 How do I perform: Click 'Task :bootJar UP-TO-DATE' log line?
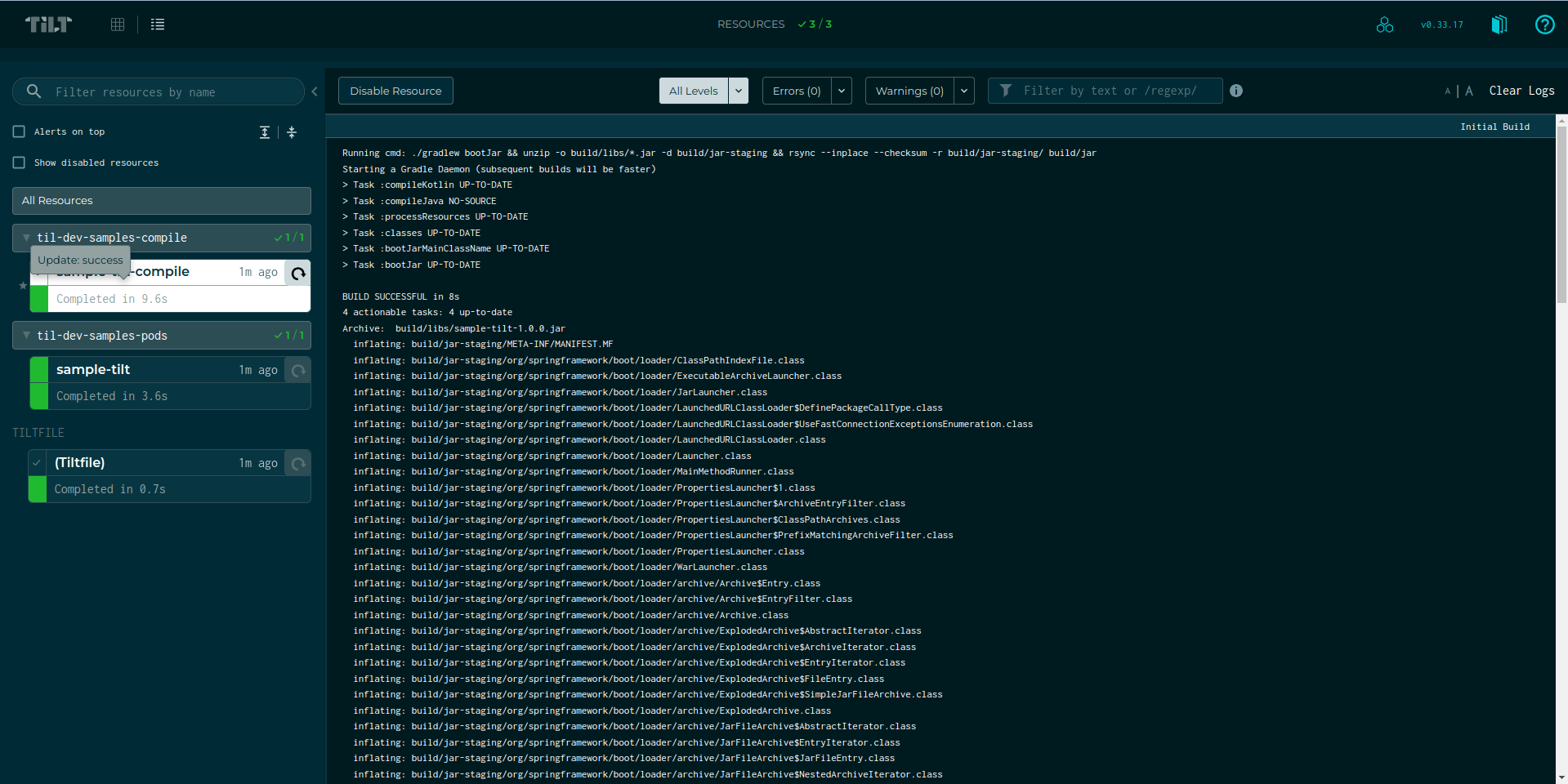(411, 265)
